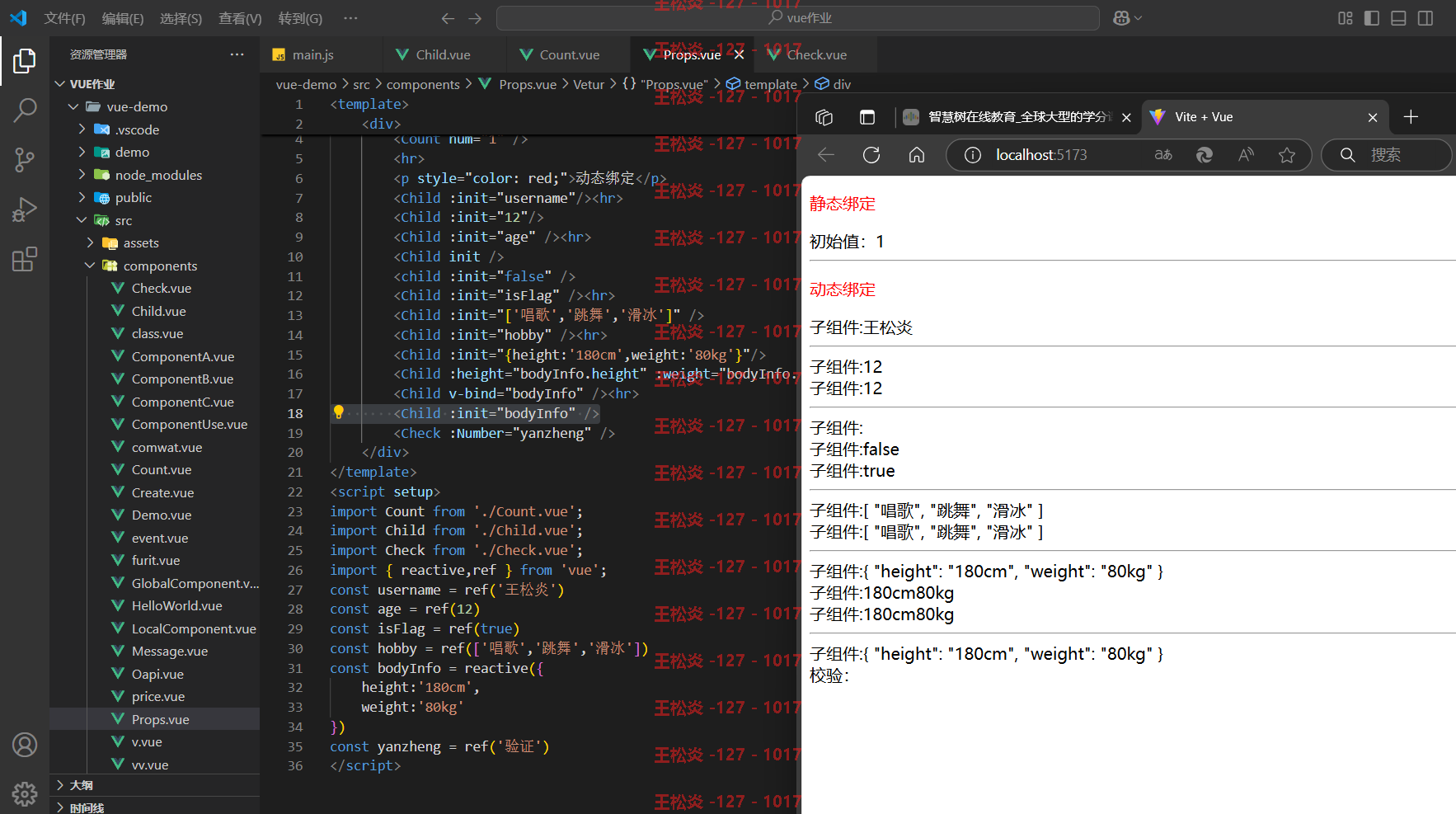Open the Search view in activity bar

(25, 110)
